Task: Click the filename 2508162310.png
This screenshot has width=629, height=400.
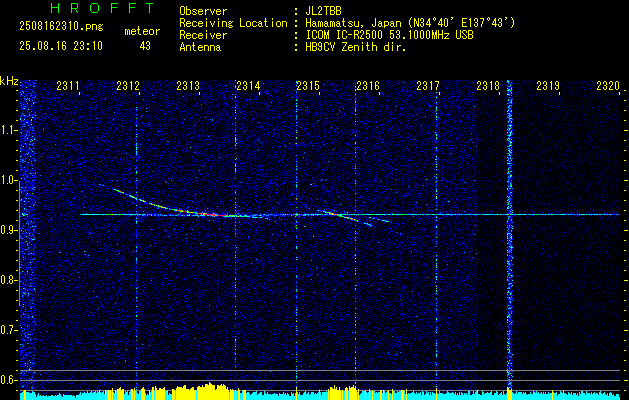Action: pyautogui.click(x=61, y=27)
